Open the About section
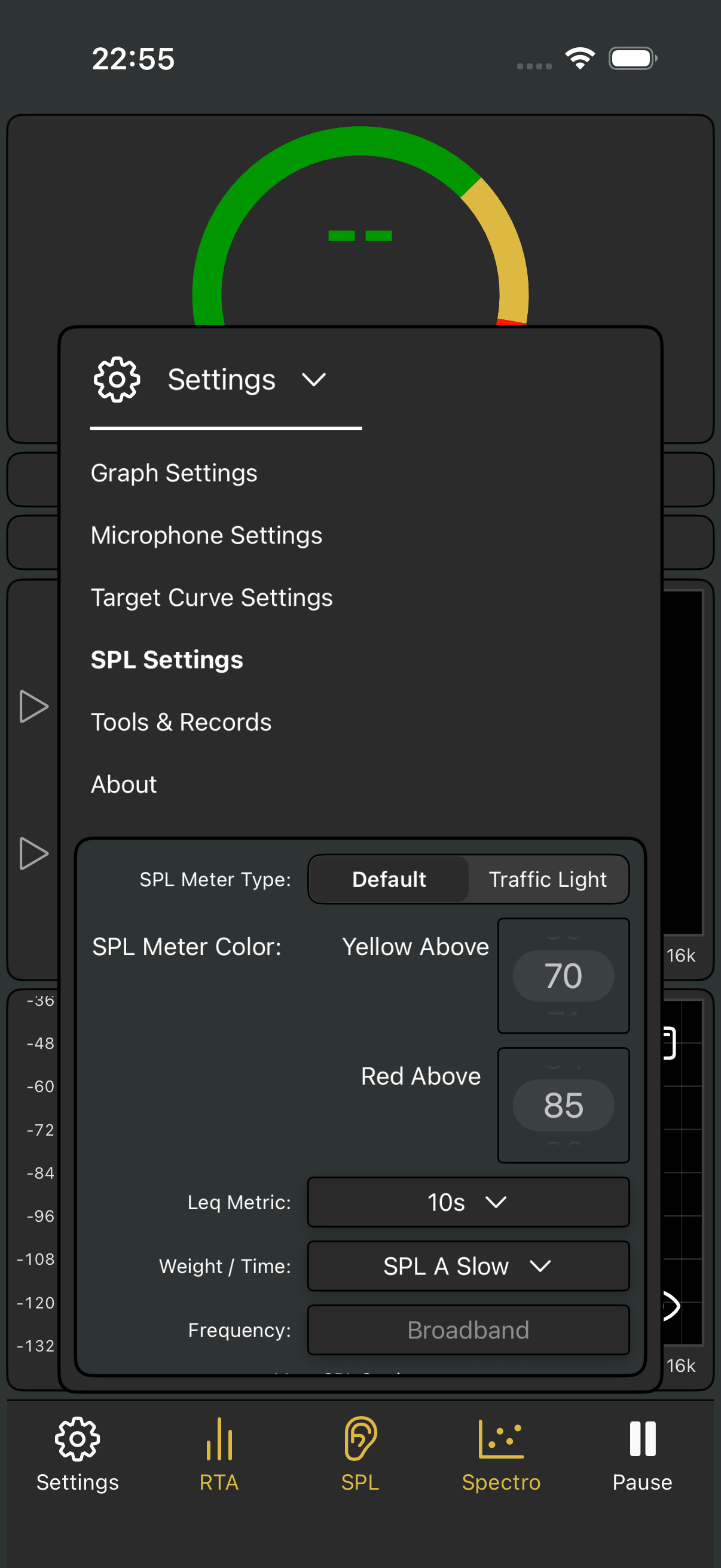Viewport: 721px width, 1568px height. 124,785
